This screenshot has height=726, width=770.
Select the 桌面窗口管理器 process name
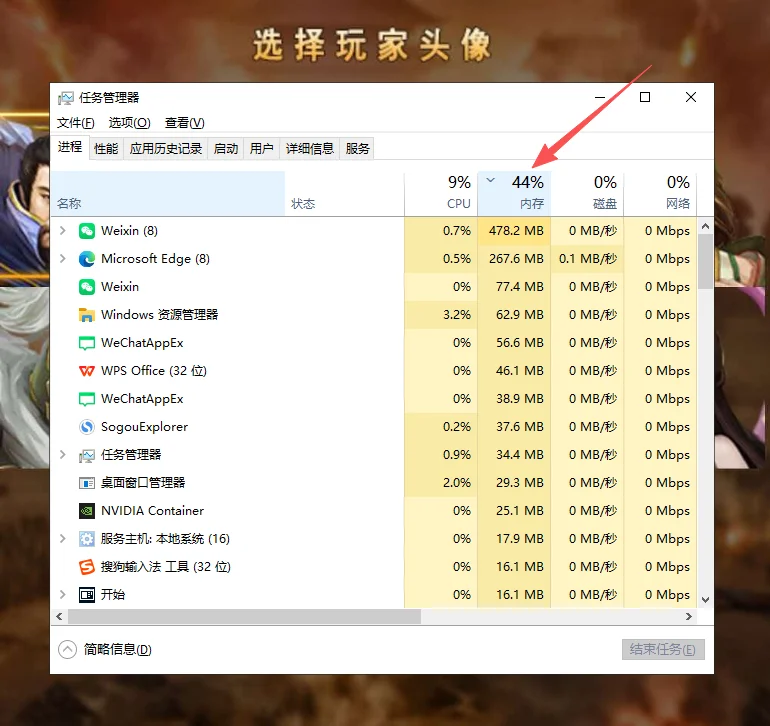click(x=143, y=483)
